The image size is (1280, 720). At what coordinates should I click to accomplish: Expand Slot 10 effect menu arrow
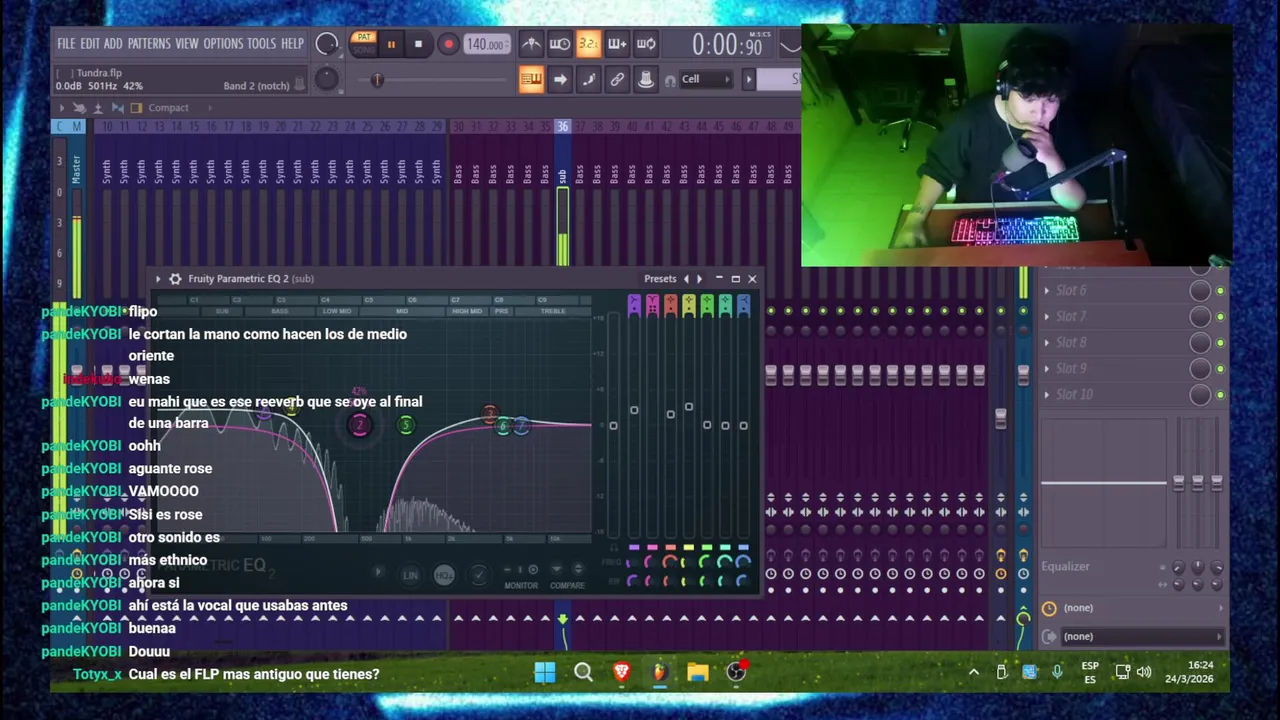1047,395
